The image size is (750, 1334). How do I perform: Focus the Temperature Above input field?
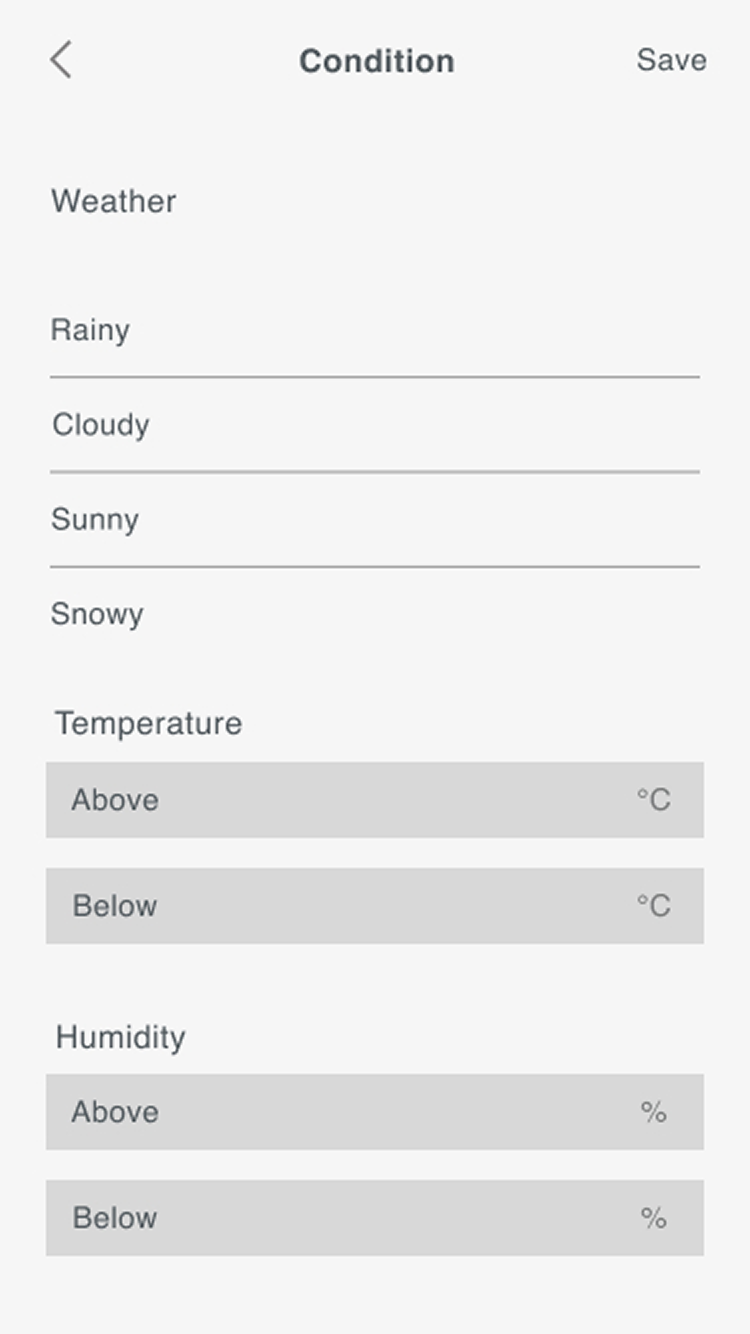click(x=340, y=800)
